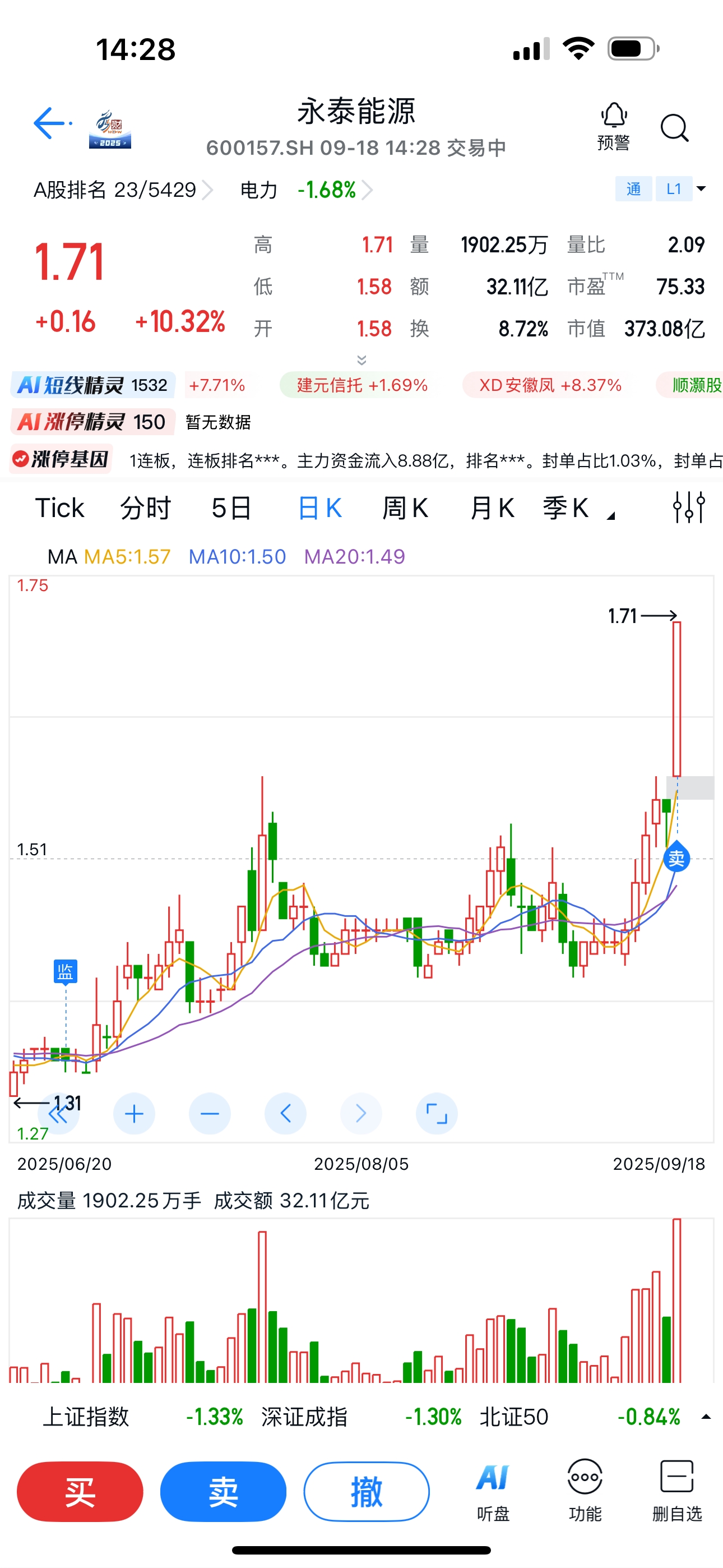Open A股排名 23/5429 ranking
The height and width of the screenshot is (1568, 723).
pyautogui.click(x=123, y=190)
